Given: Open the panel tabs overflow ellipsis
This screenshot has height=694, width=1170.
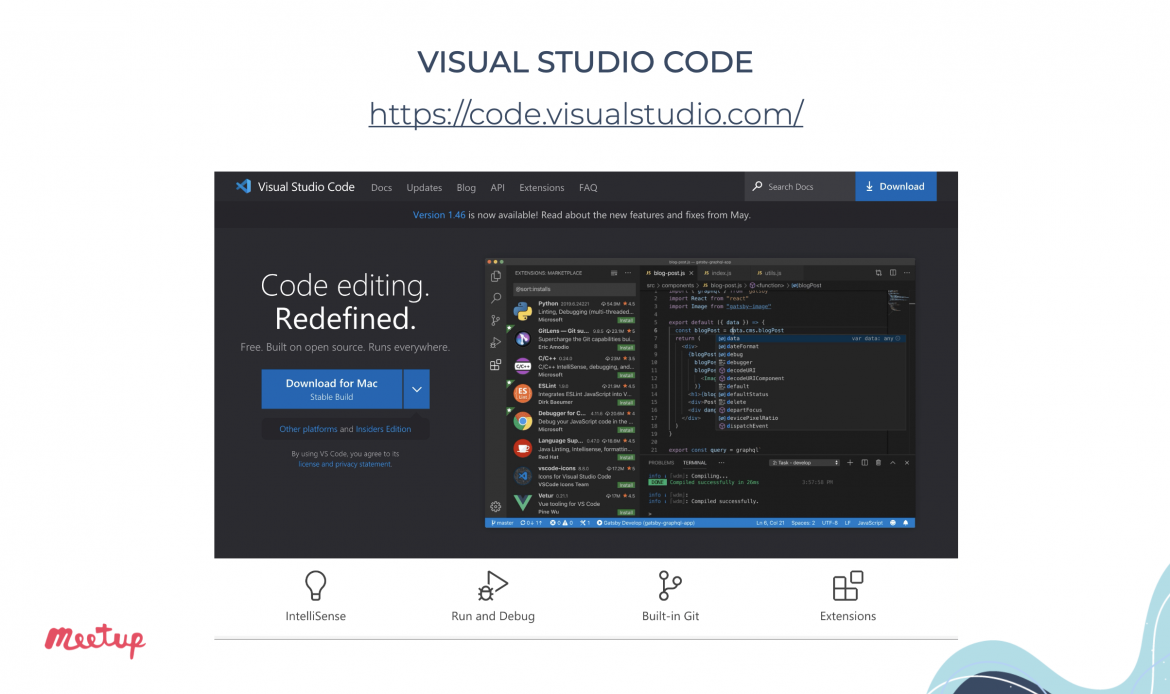Looking at the screenshot, I should (721, 463).
